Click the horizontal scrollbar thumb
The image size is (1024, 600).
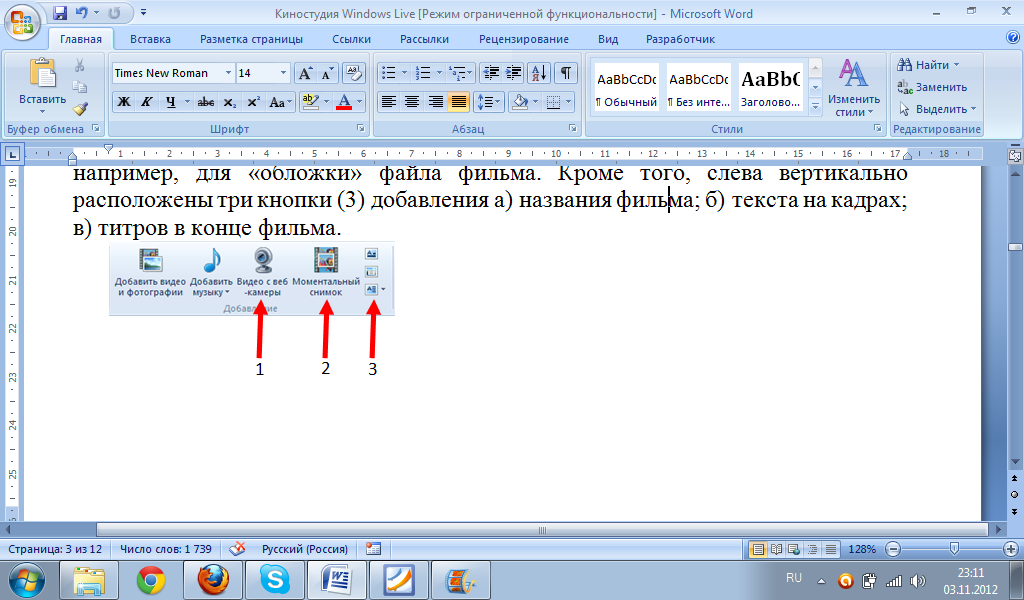(x=542, y=530)
